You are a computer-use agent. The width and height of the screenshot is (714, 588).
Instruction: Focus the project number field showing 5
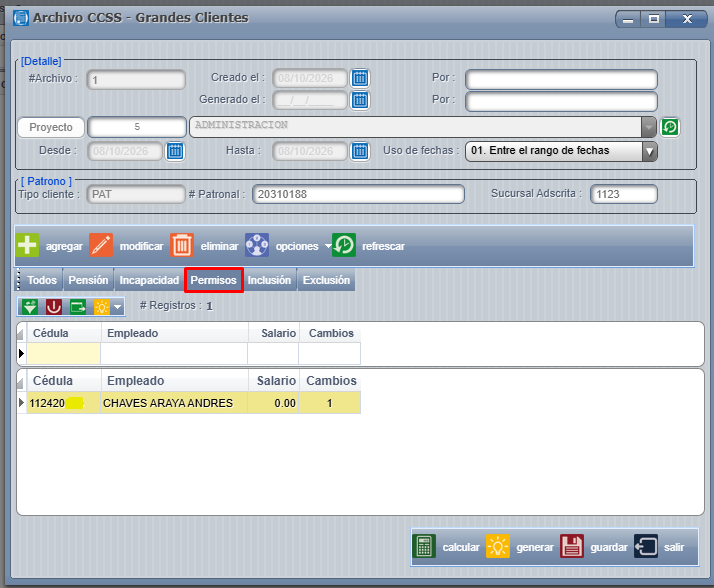[137, 127]
